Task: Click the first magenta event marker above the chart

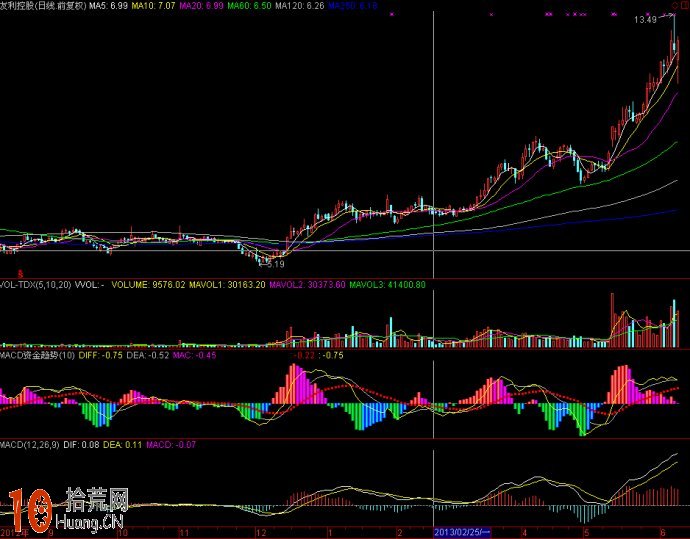Action: click(x=392, y=15)
